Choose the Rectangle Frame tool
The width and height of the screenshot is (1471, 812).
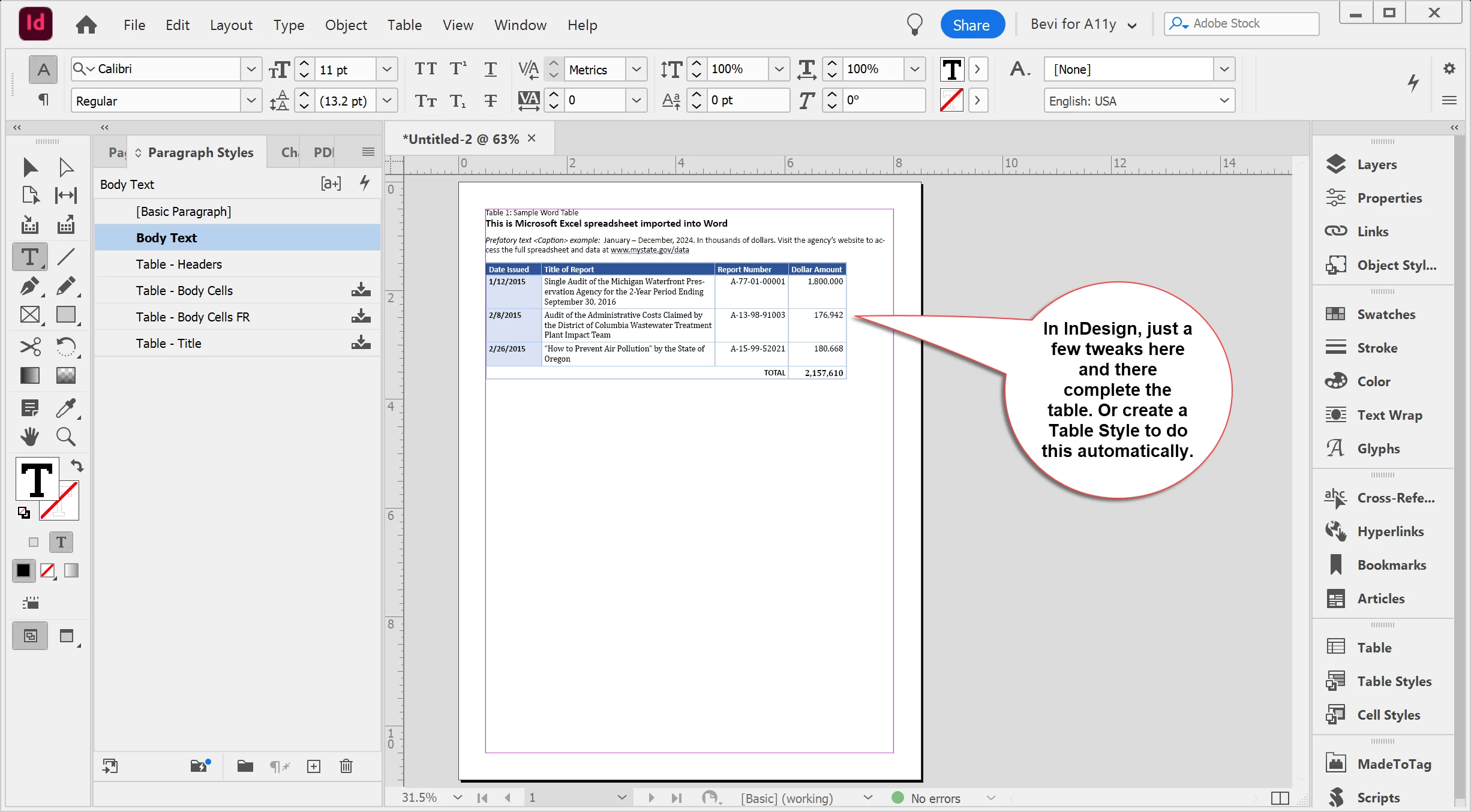pos(29,315)
